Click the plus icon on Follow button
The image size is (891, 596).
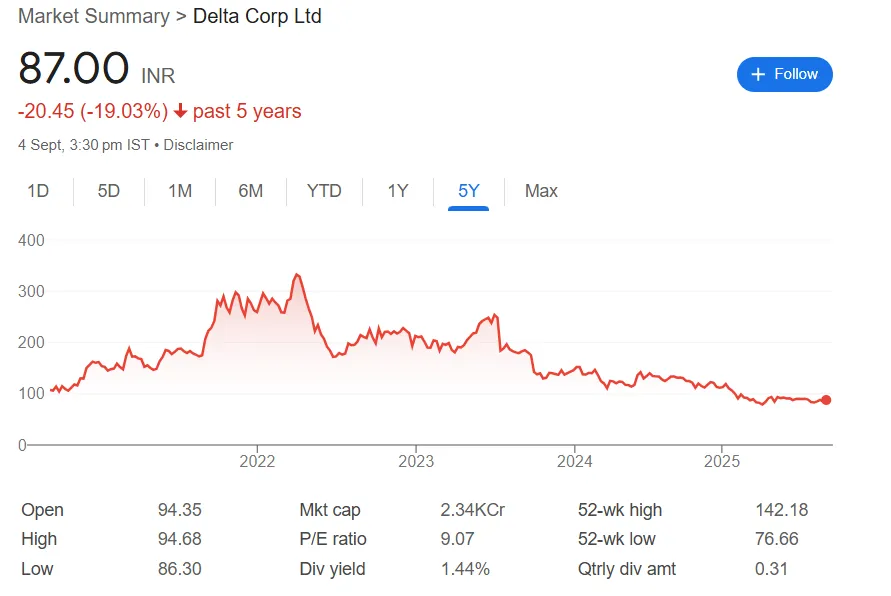point(756,74)
